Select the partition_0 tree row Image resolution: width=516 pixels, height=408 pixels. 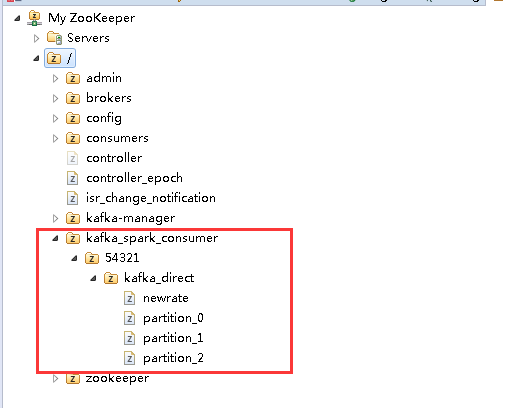click(173, 318)
